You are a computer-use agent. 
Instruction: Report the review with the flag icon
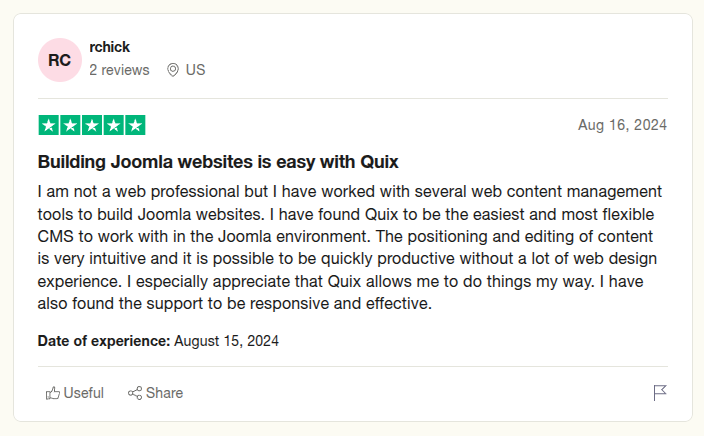tap(660, 393)
